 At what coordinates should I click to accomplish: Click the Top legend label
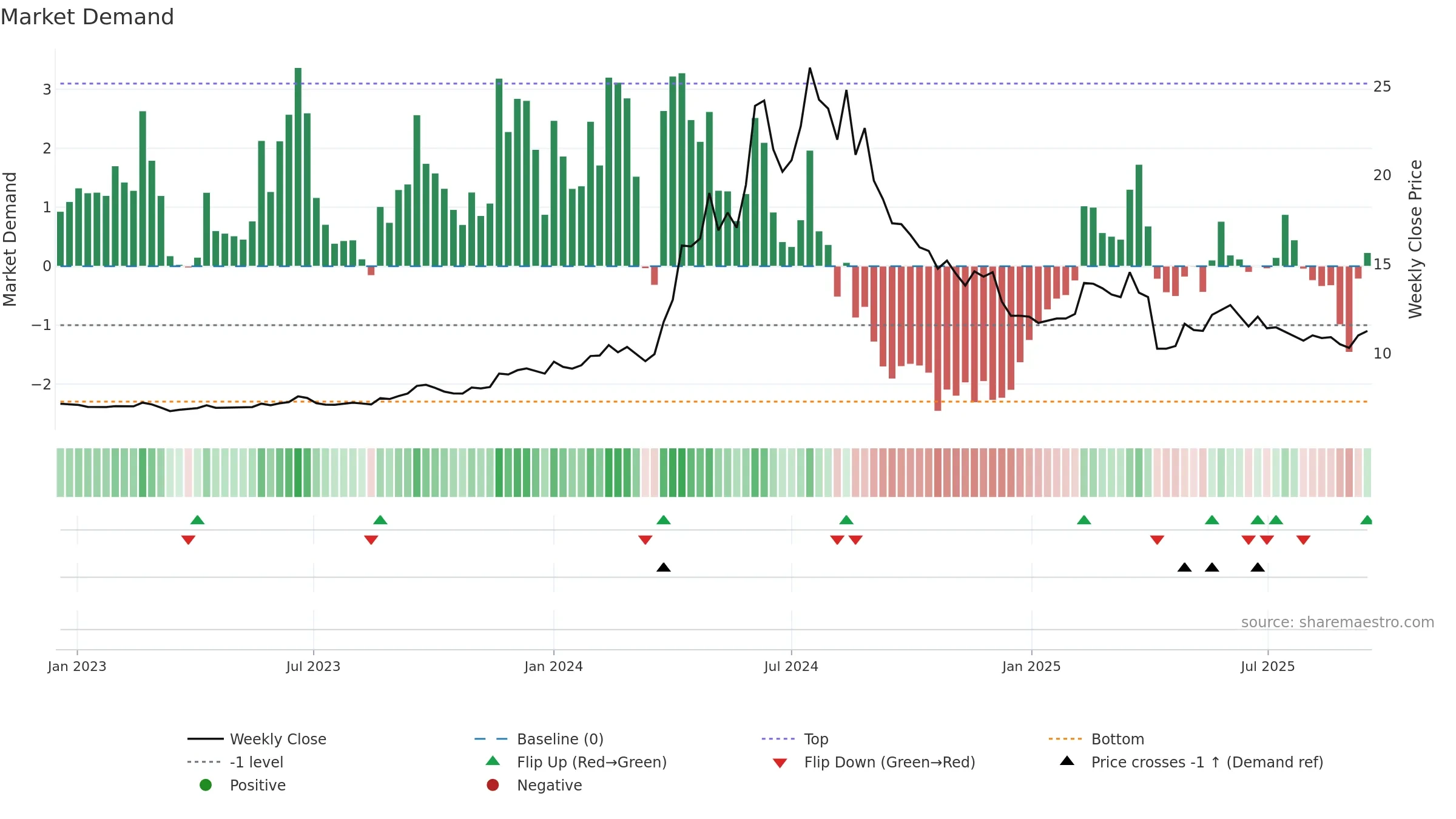tap(816, 739)
